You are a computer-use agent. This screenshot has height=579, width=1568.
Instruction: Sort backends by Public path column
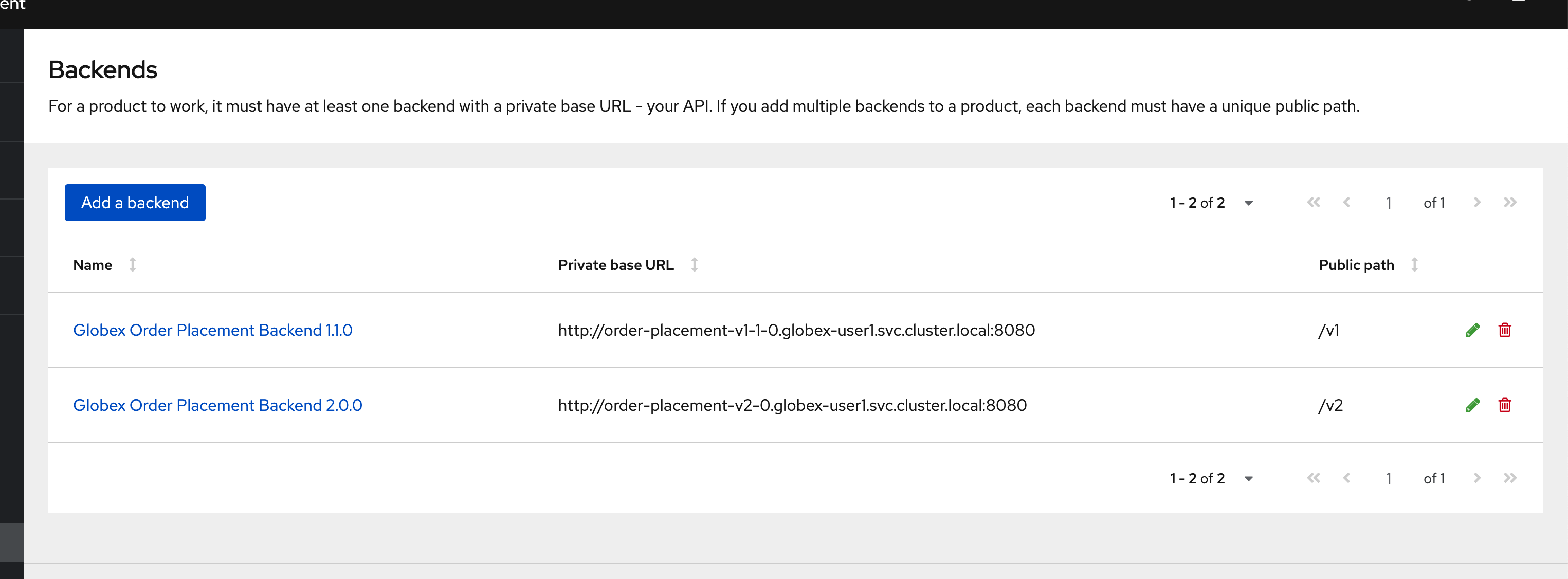(x=1414, y=265)
